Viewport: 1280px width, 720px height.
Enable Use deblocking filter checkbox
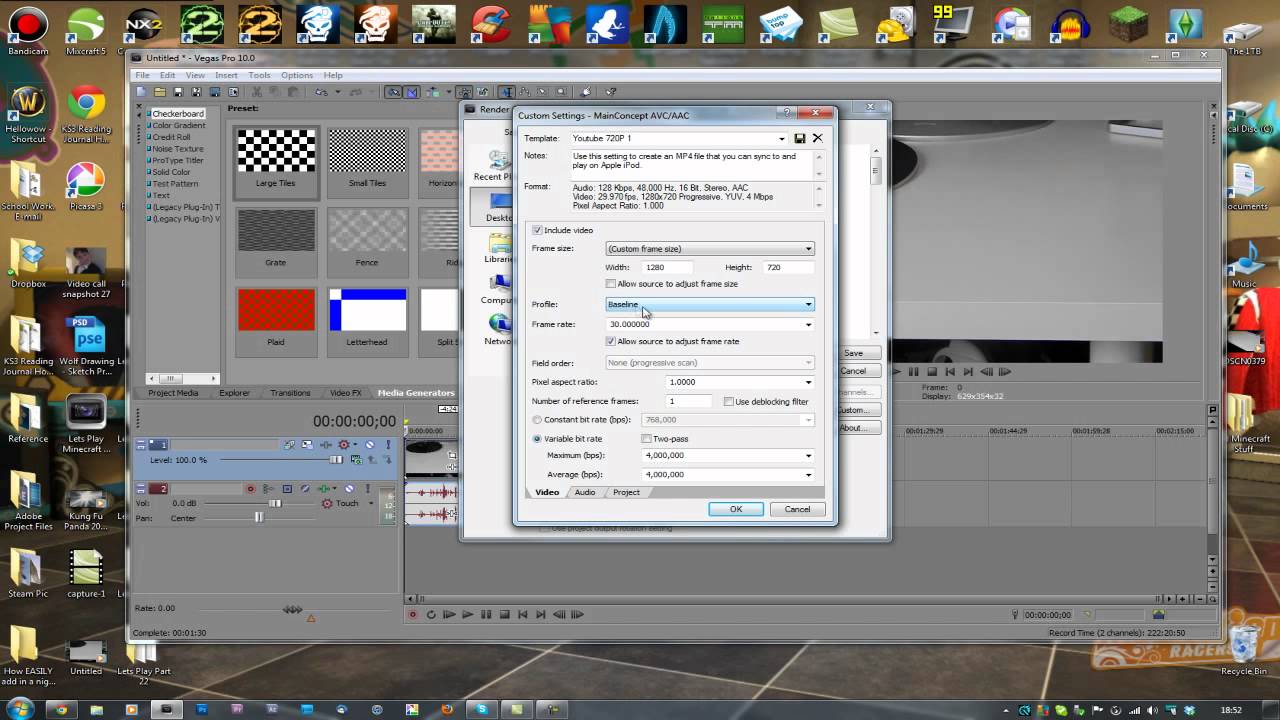pyautogui.click(x=728, y=401)
